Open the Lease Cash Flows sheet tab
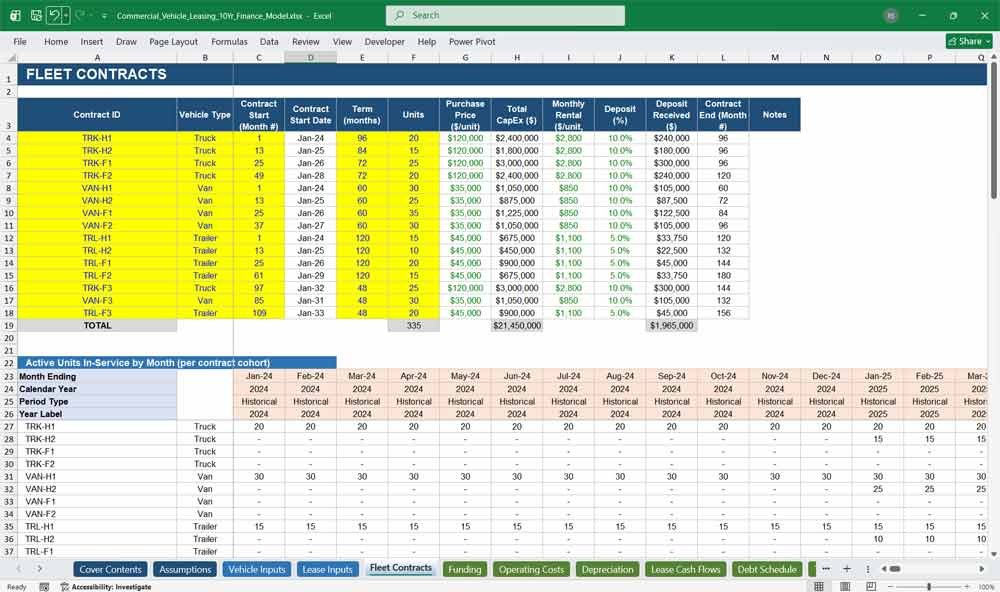Image resolution: width=1000 pixels, height=592 pixels. tap(686, 569)
